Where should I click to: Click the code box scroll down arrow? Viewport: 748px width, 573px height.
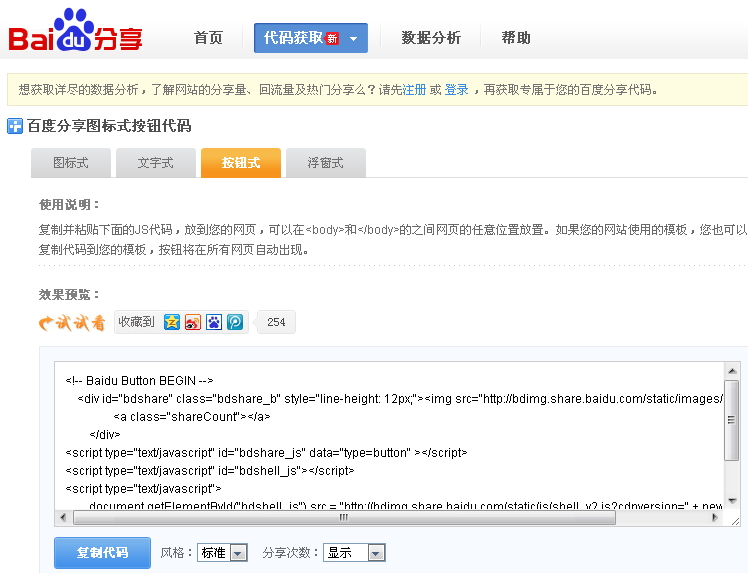coord(732,501)
